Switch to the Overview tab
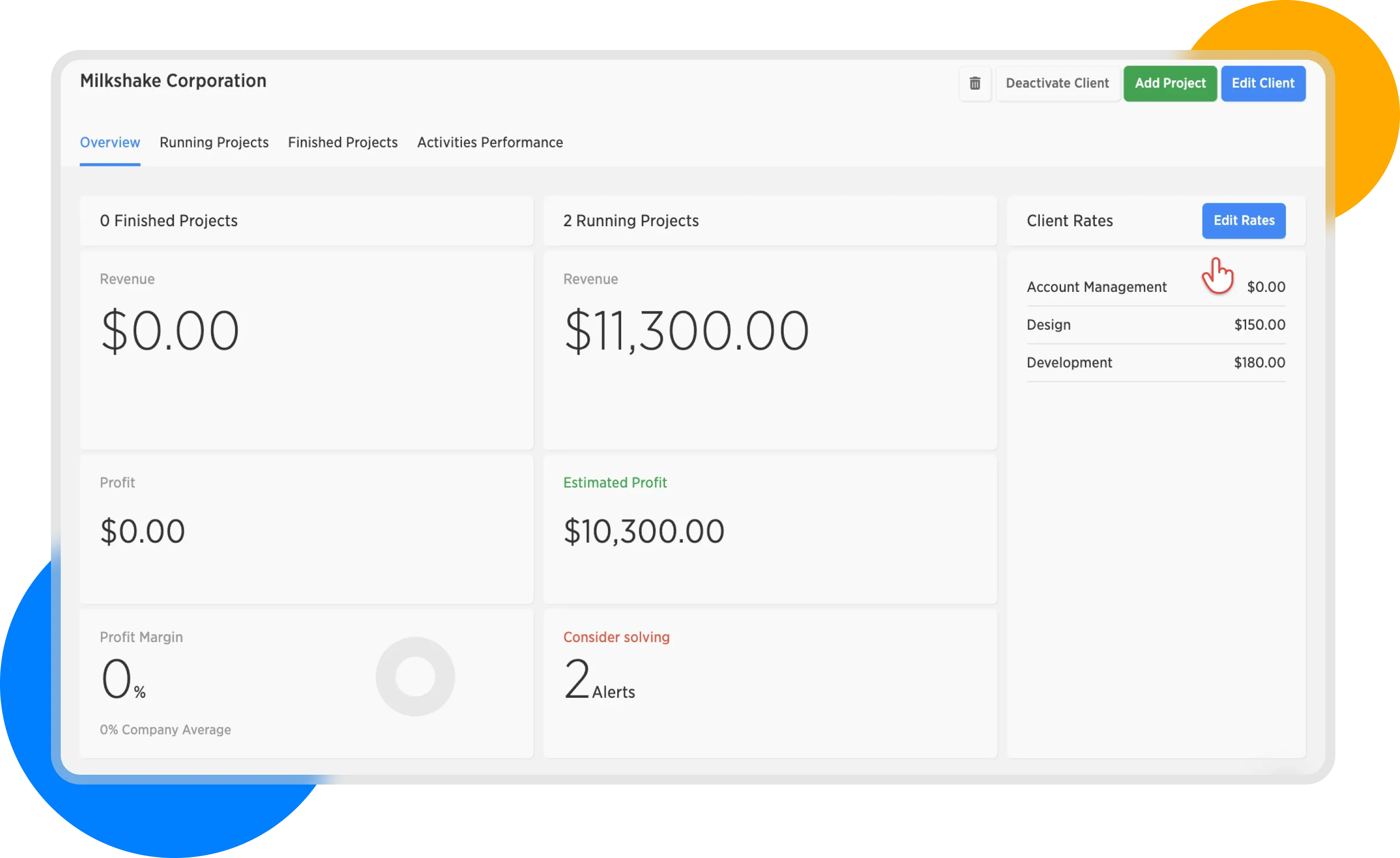The image size is (1400, 858). click(110, 143)
